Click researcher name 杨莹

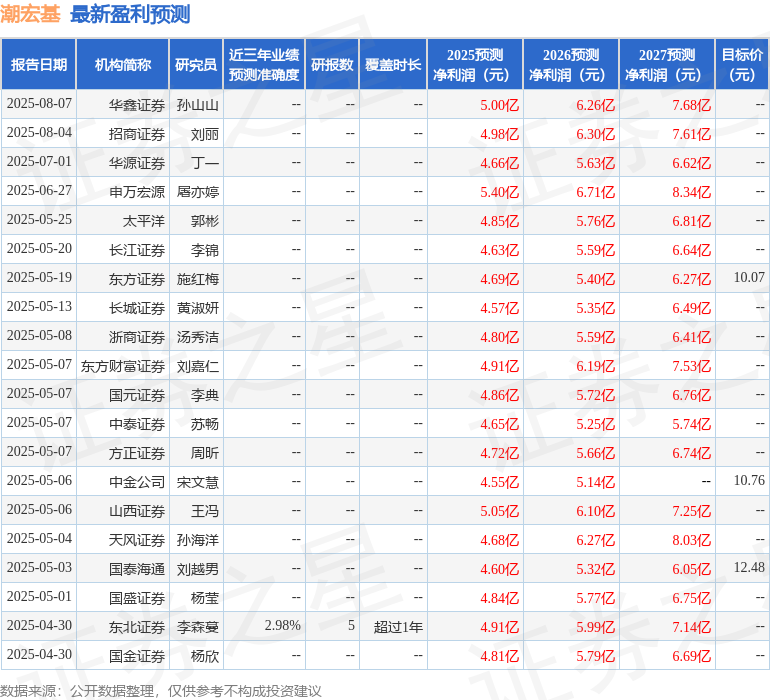205,598
